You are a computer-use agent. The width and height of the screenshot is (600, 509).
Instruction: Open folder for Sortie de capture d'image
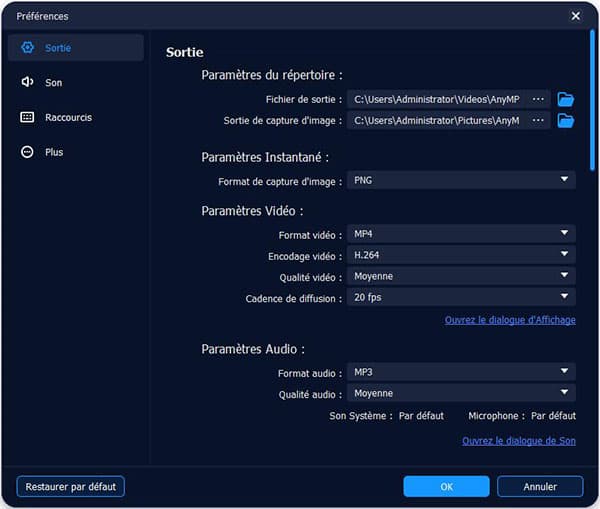[566, 121]
